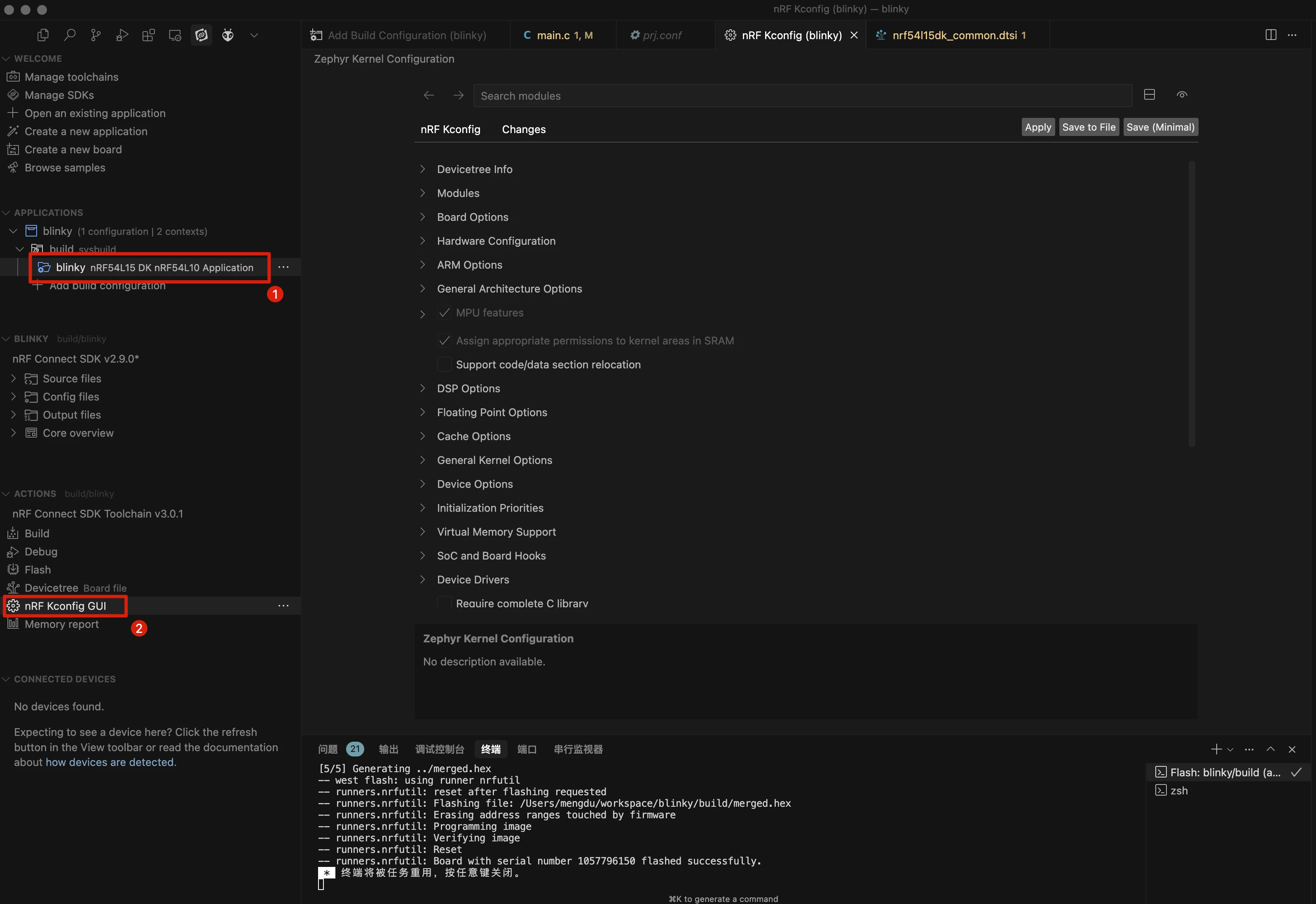The width and height of the screenshot is (1316, 904).
Task: Open the prj.conf editor tab
Action: point(661,35)
